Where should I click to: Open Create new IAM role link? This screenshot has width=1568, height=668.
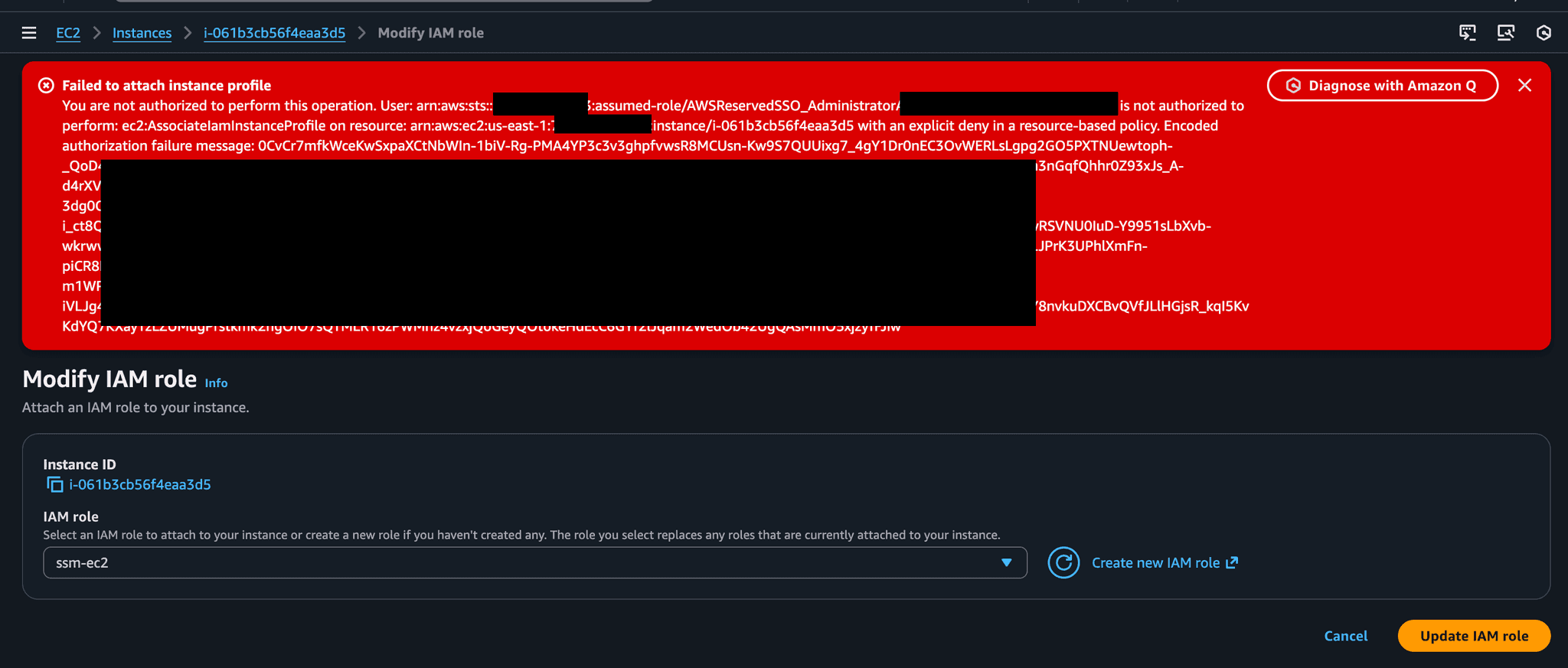click(1165, 563)
